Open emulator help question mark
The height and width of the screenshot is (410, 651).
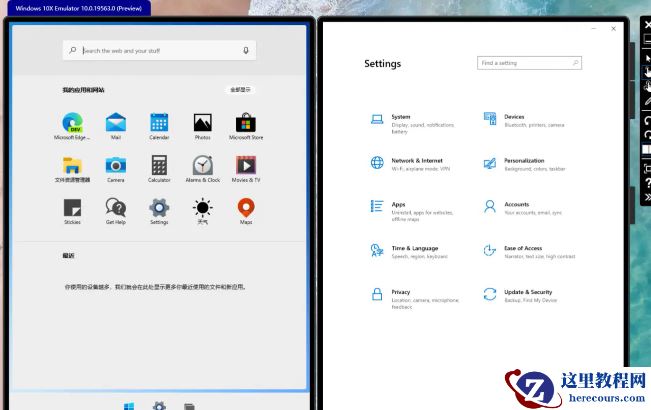pos(648,183)
